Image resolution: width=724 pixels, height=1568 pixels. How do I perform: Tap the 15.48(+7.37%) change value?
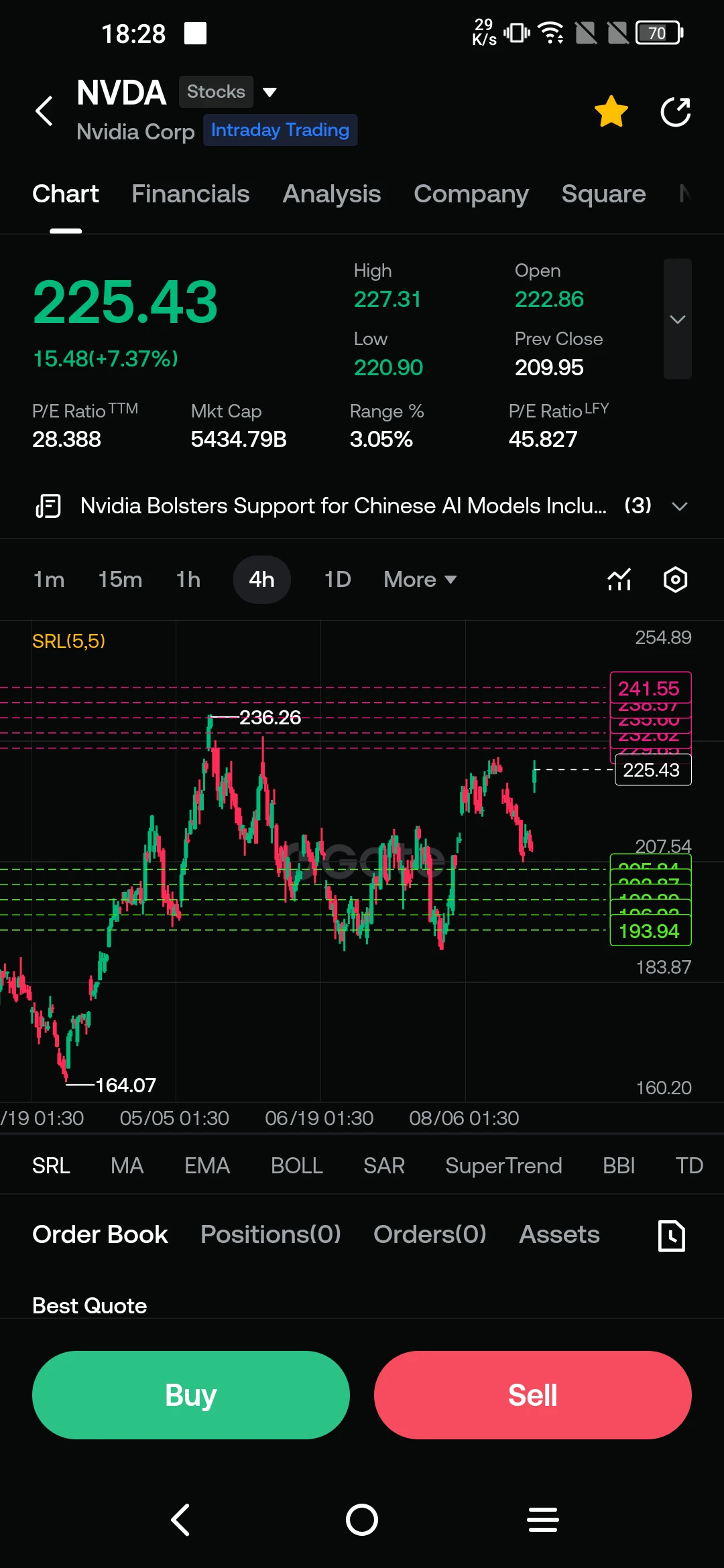[106, 358]
